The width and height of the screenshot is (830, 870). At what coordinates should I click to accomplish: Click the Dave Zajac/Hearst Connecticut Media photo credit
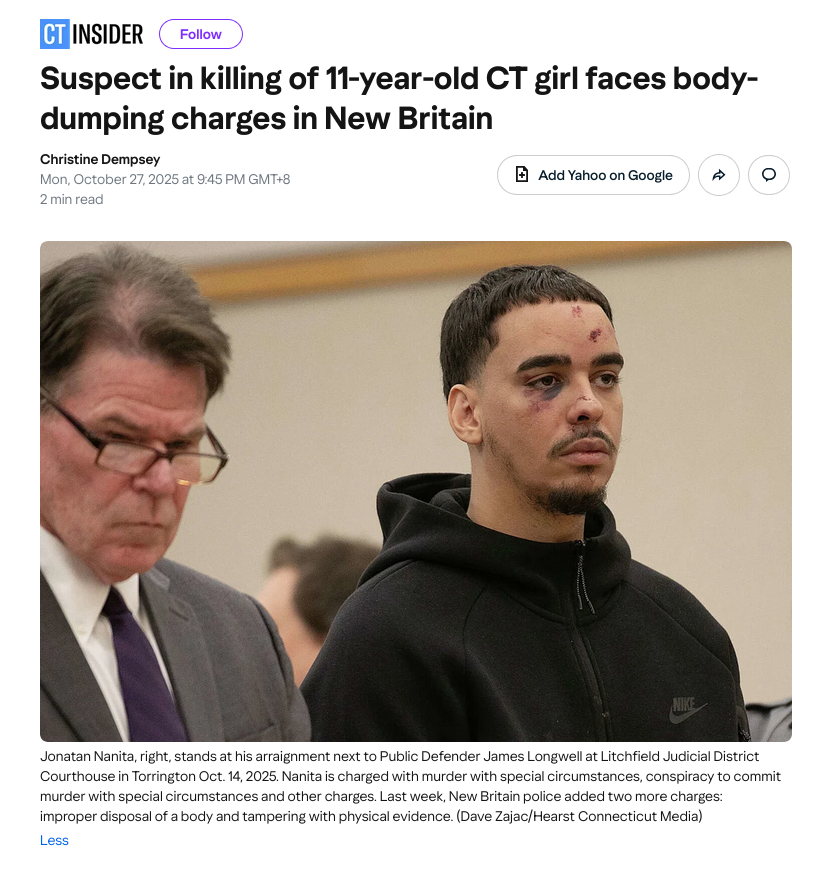point(579,816)
